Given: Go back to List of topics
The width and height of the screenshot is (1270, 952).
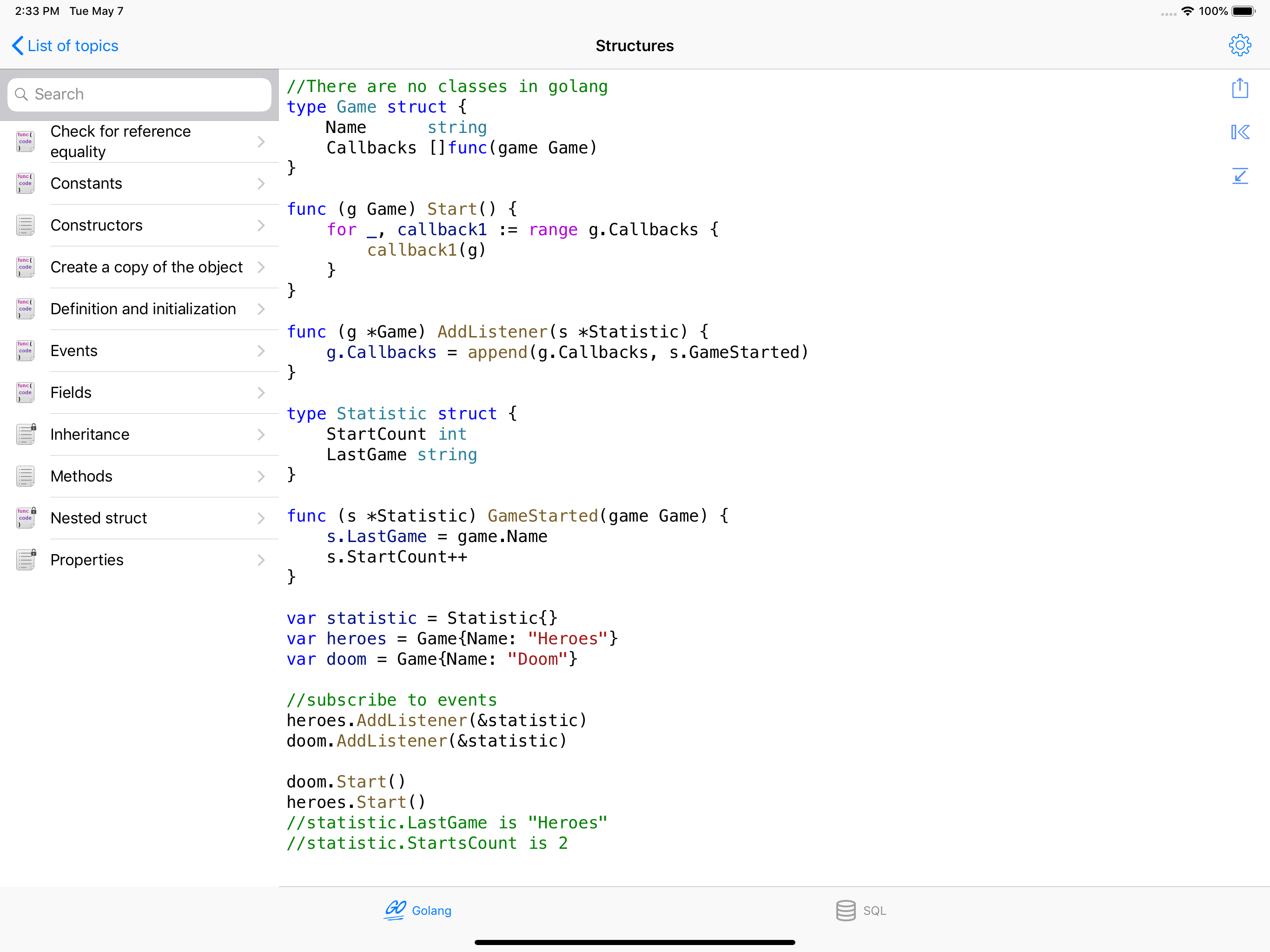Looking at the screenshot, I should 66,46.
